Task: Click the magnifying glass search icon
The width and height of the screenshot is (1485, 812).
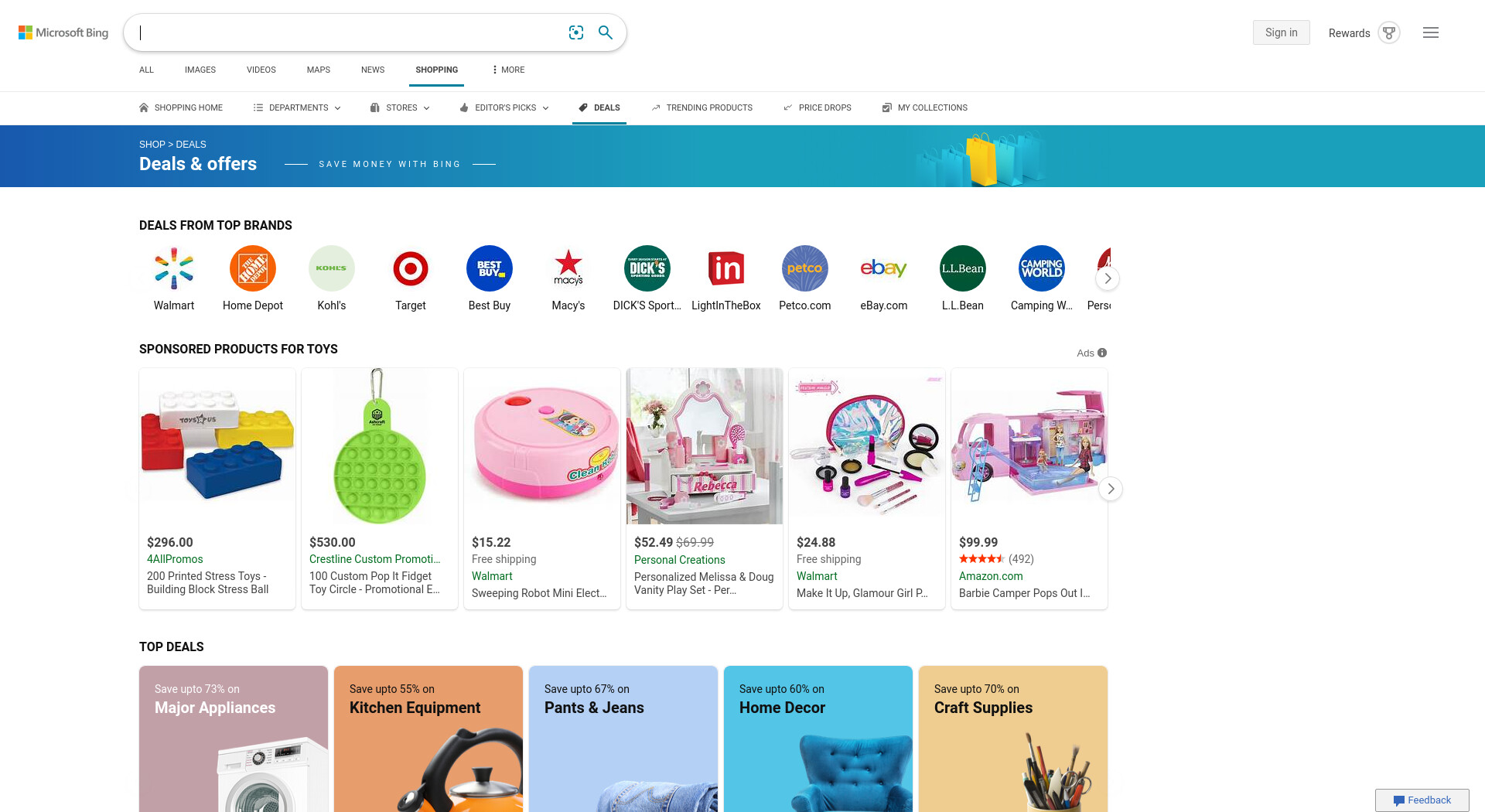Action: tap(606, 32)
